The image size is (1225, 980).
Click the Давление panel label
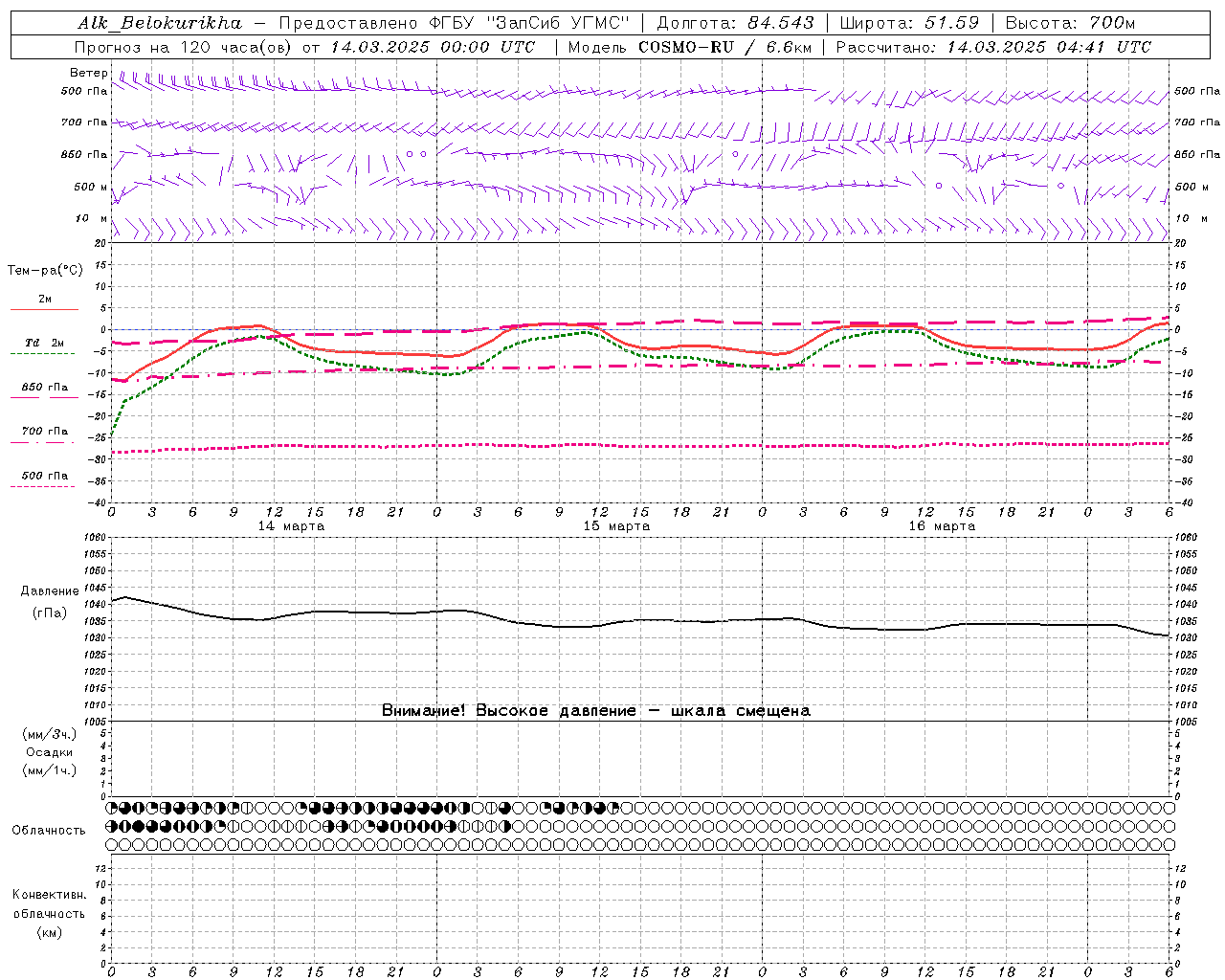click(x=50, y=591)
